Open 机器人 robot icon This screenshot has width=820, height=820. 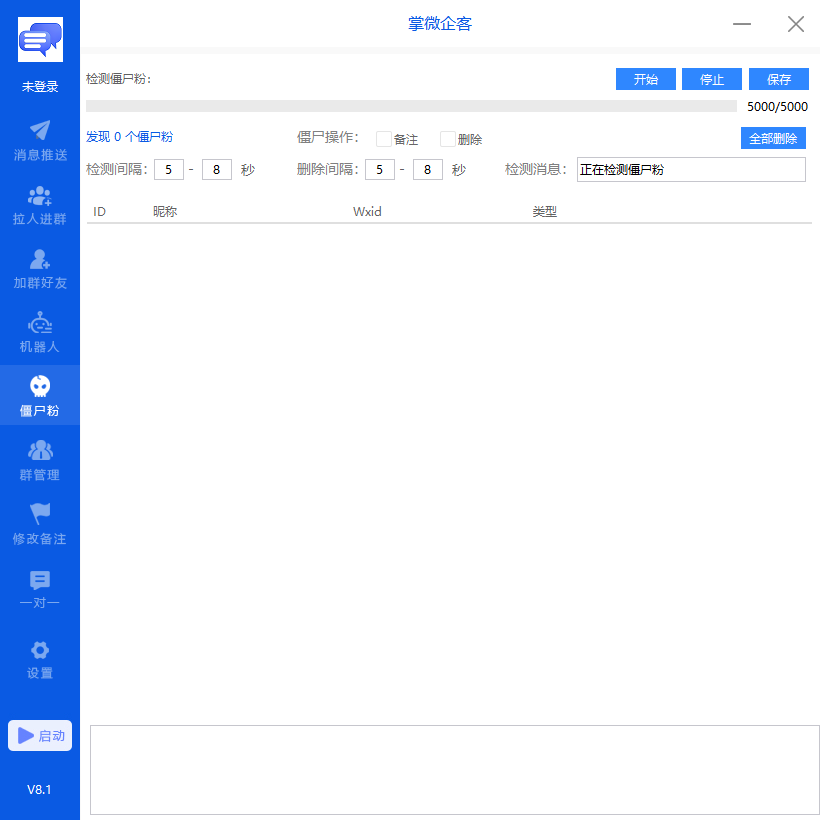tap(40, 323)
